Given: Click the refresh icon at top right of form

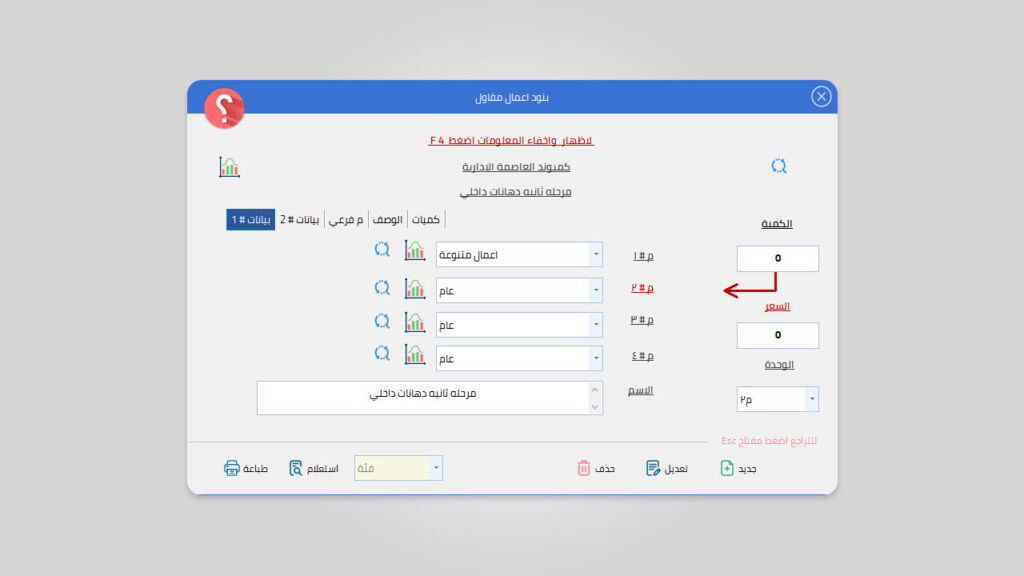Looking at the screenshot, I should click(779, 166).
